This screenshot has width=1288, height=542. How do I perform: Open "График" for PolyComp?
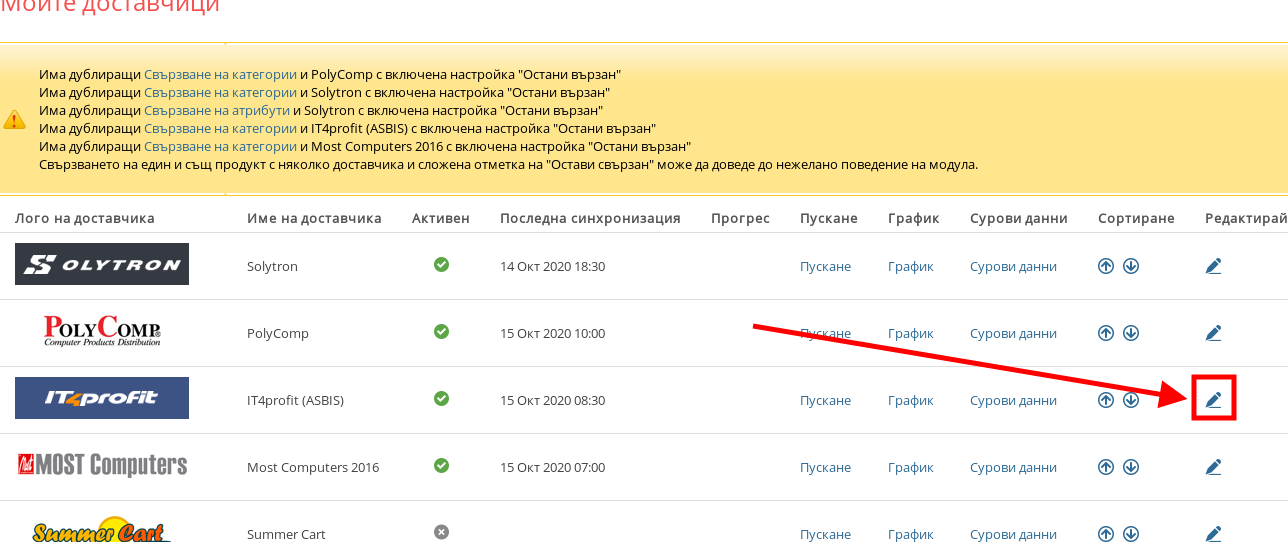[910, 334]
